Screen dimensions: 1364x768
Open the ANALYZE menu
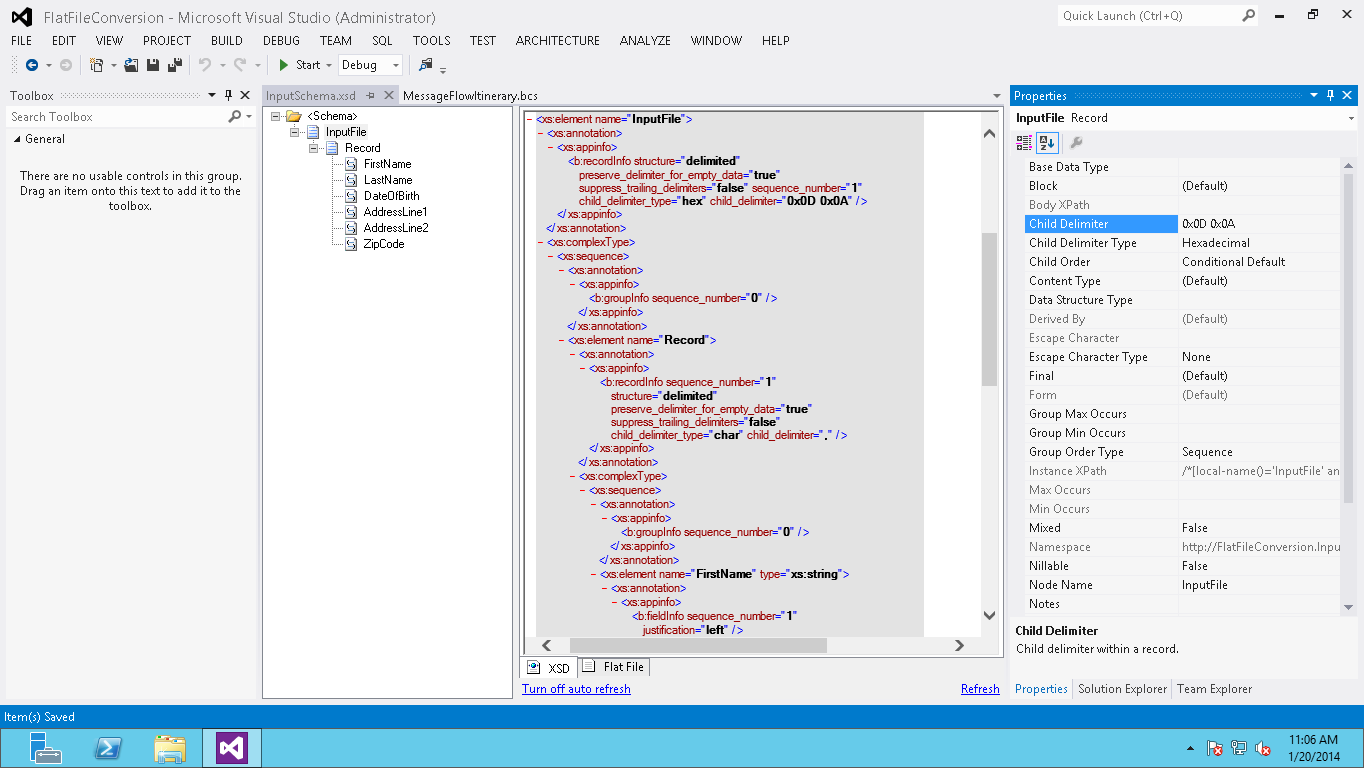645,41
